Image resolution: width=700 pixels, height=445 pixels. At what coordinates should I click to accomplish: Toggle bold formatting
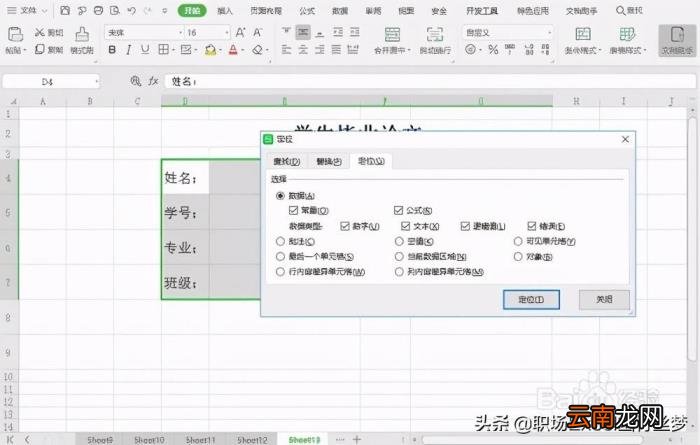(112, 50)
